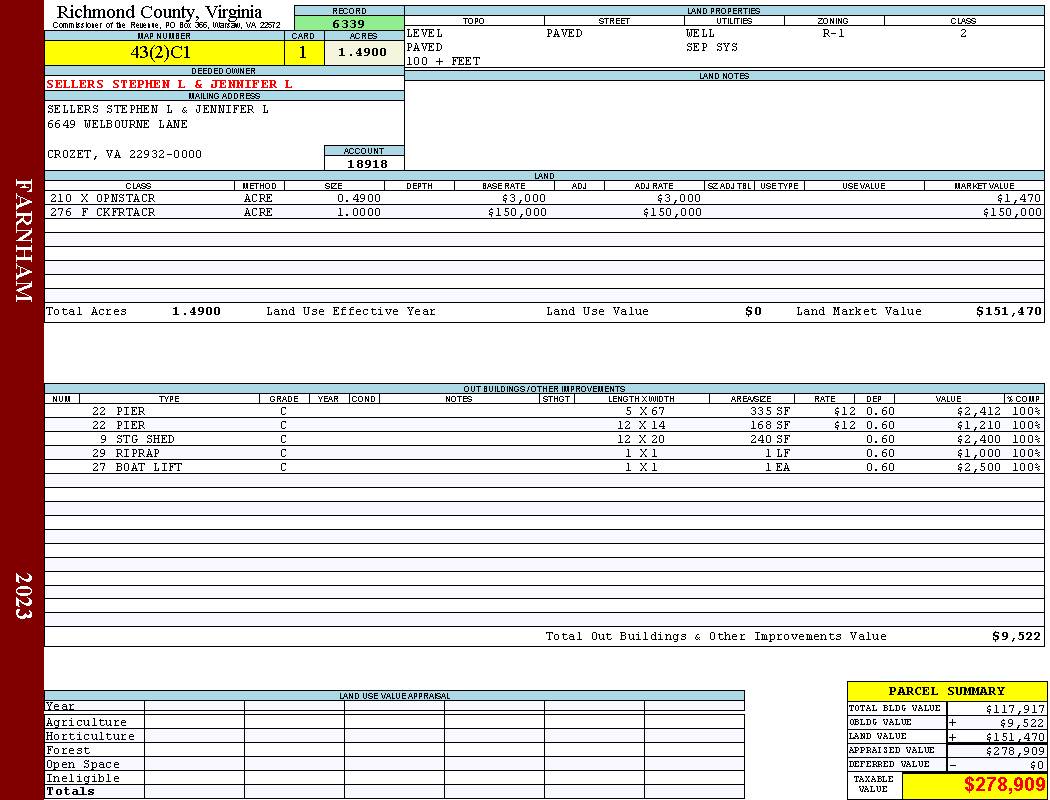The height and width of the screenshot is (800, 1050).
Task: Click DEFERRED VALUE $0
Action: click(x=1037, y=765)
